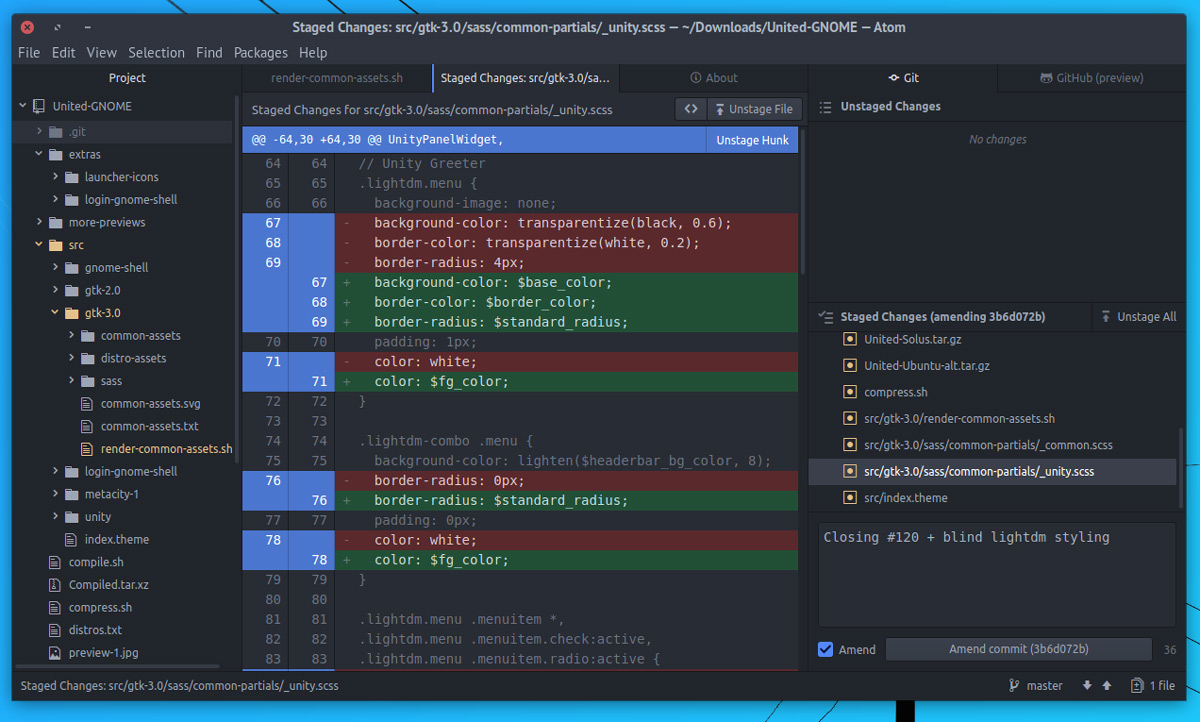Collapse the src folder chevron

[x=39, y=245]
